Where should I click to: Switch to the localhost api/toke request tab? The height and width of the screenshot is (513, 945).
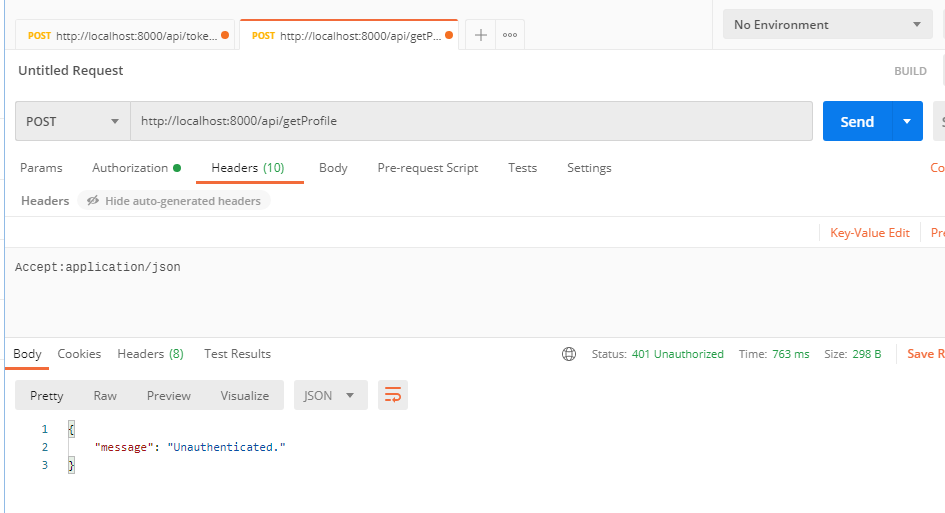point(125,36)
